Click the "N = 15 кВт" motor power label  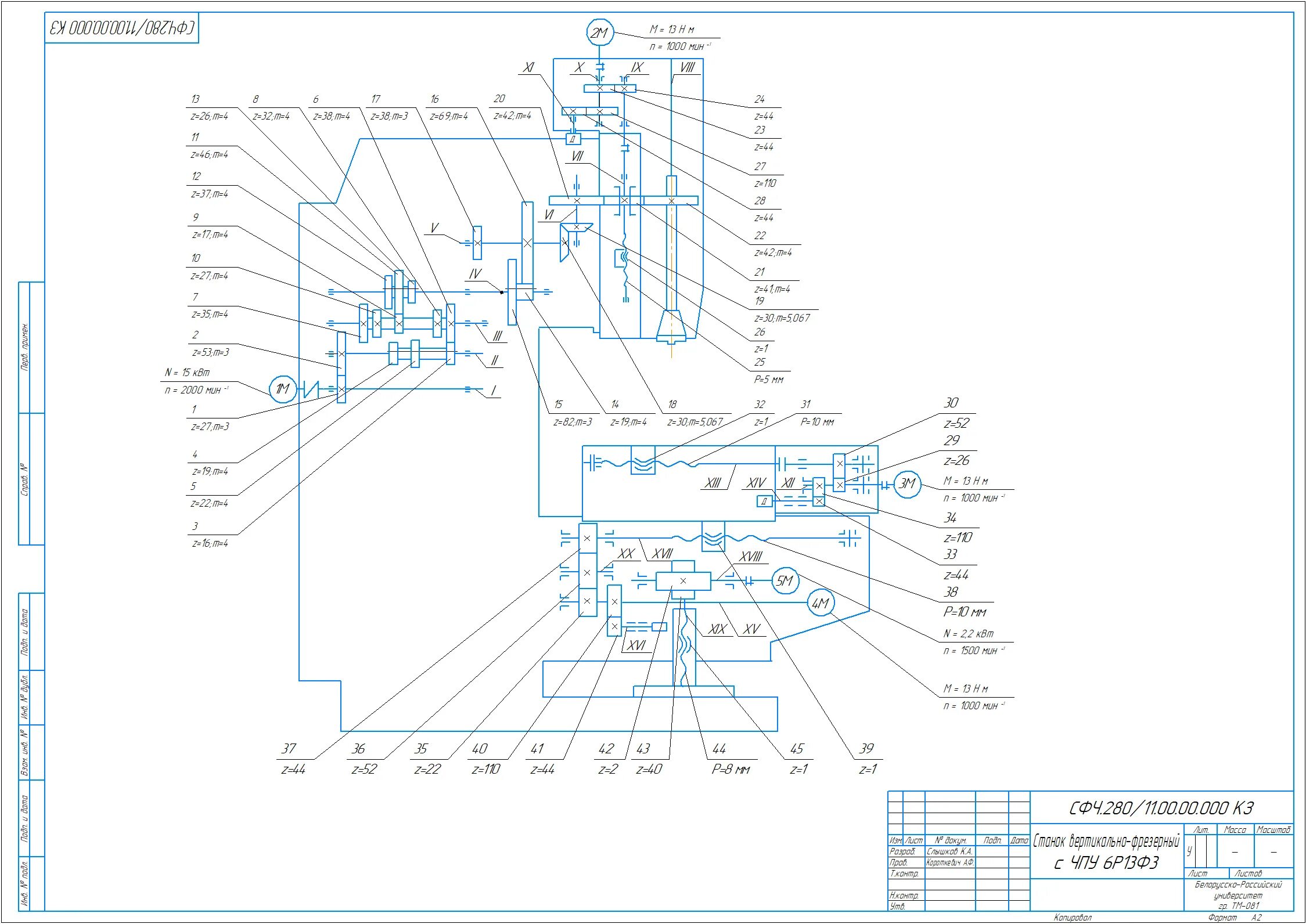click(x=187, y=373)
